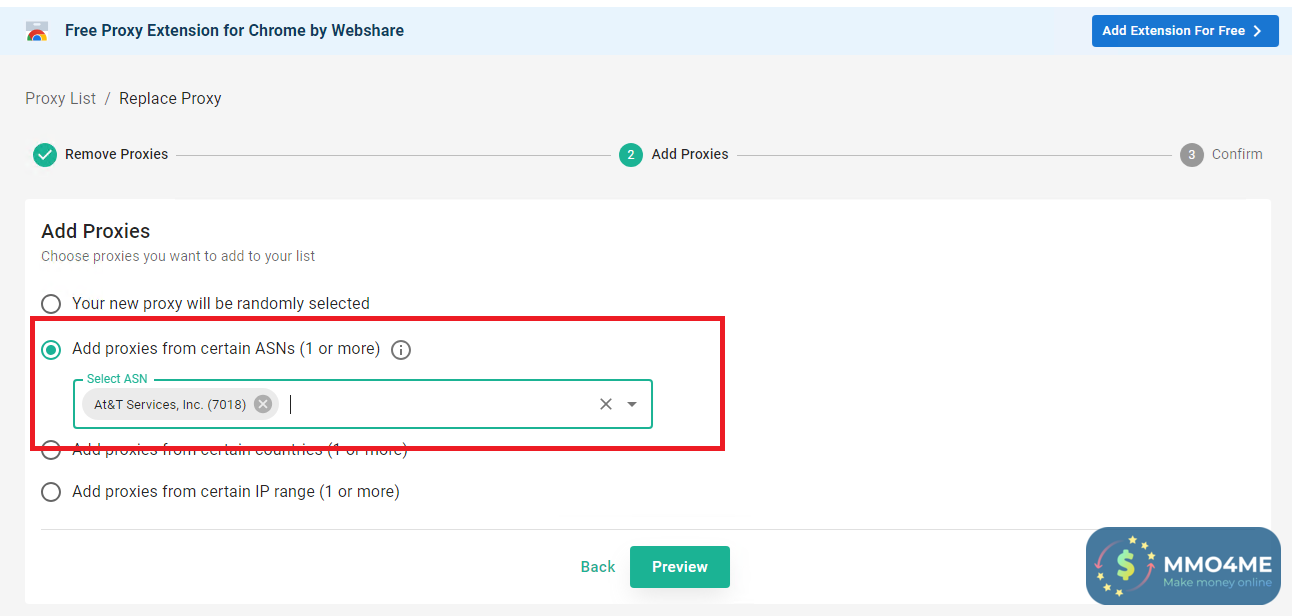Click the step 2 circle icon
Viewport: 1304px width, 616px height.
(630, 155)
